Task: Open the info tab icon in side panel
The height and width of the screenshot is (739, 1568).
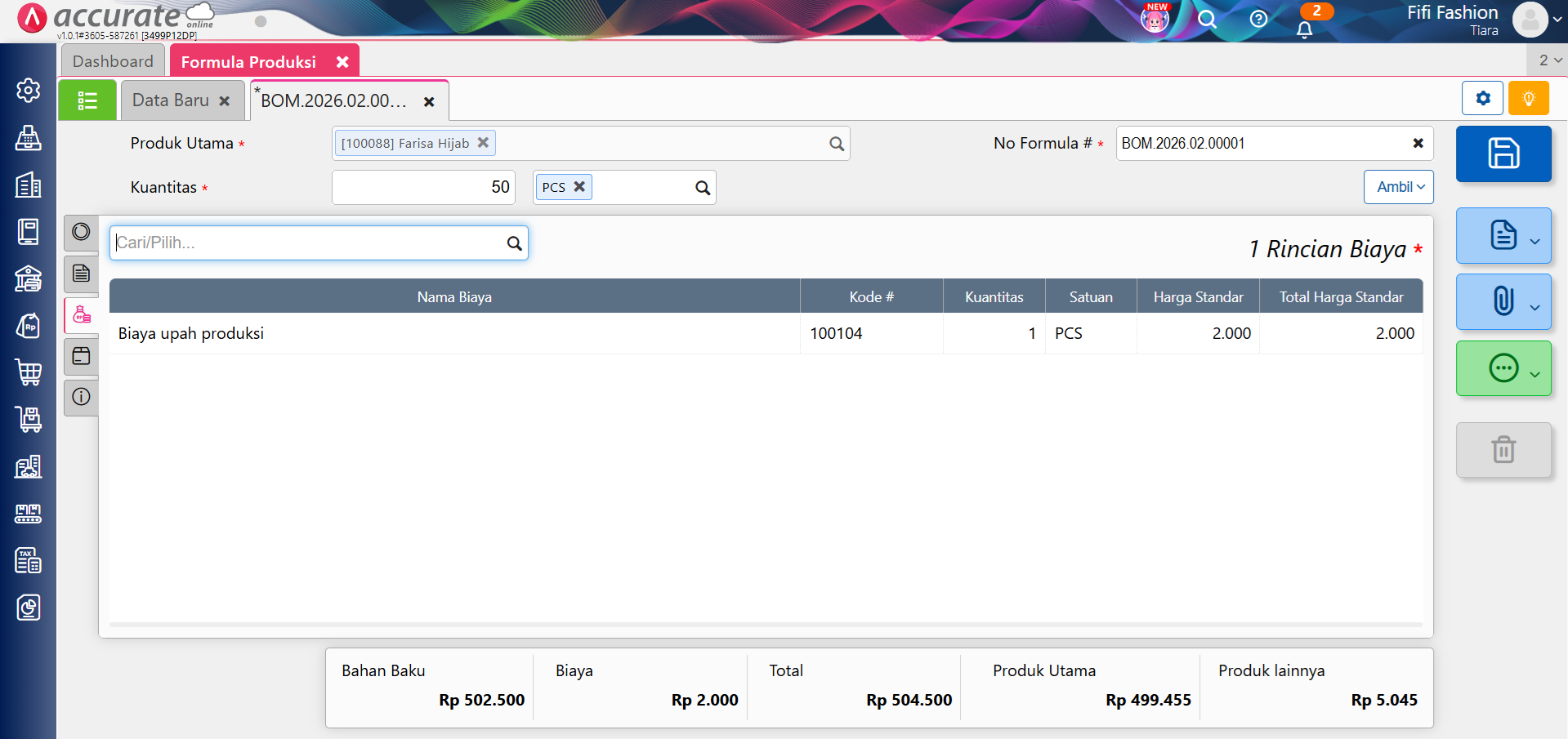Action: (x=81, y=397)
